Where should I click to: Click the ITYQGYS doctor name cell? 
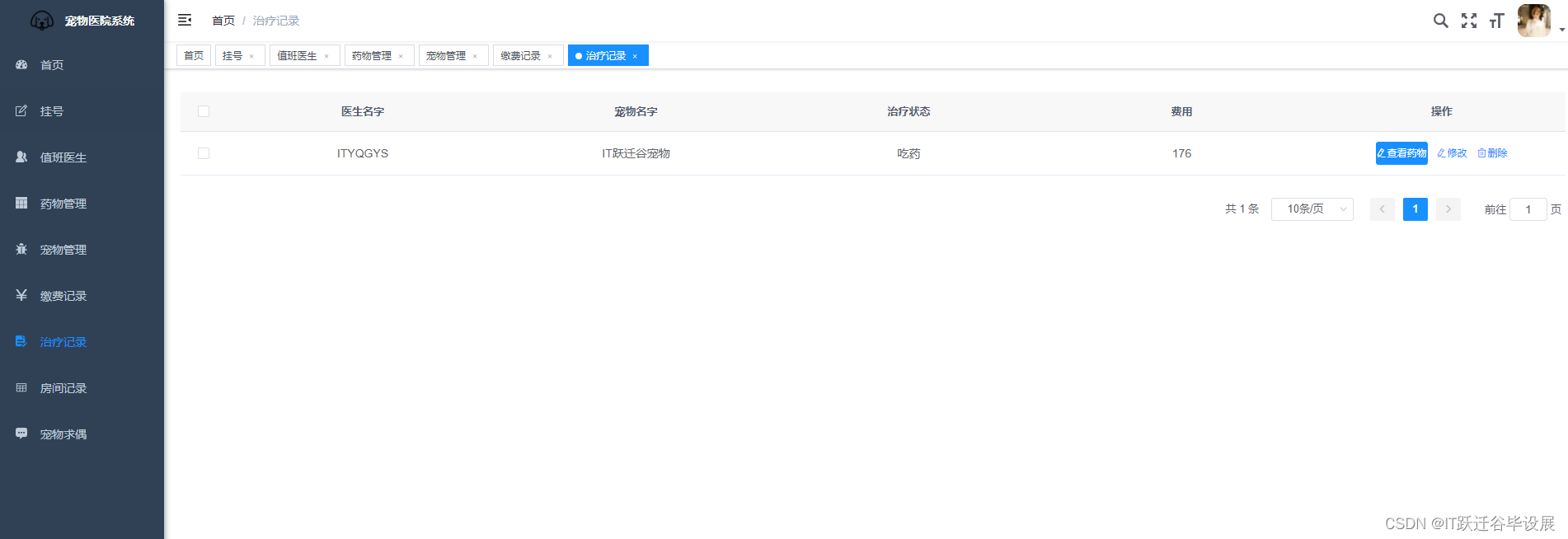pyautogui.click(x=363, y=153)
